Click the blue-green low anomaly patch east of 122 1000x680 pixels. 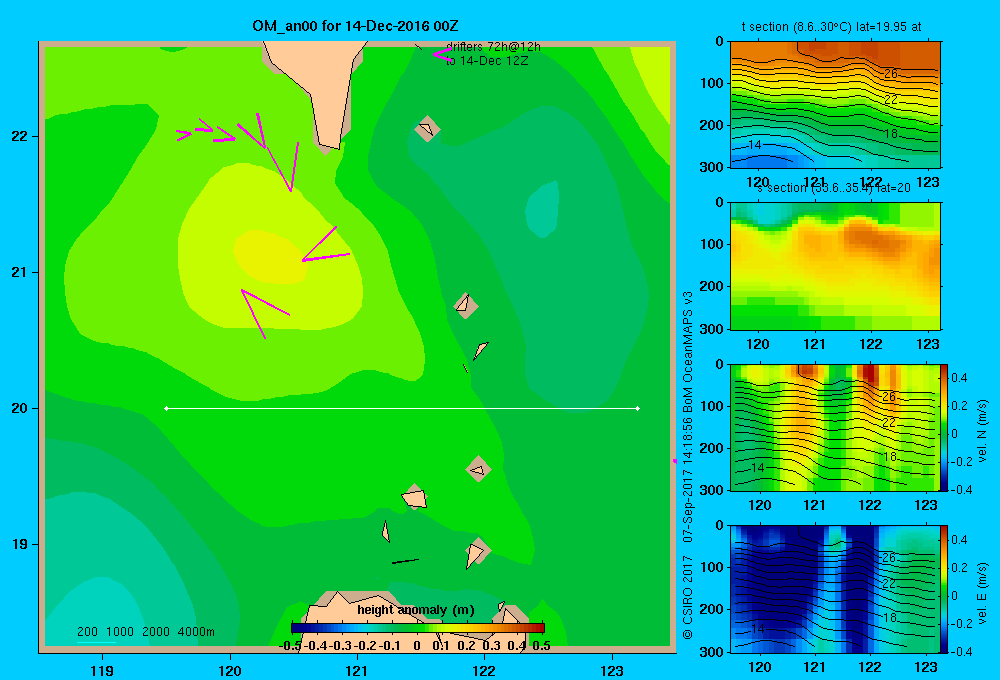543,209
